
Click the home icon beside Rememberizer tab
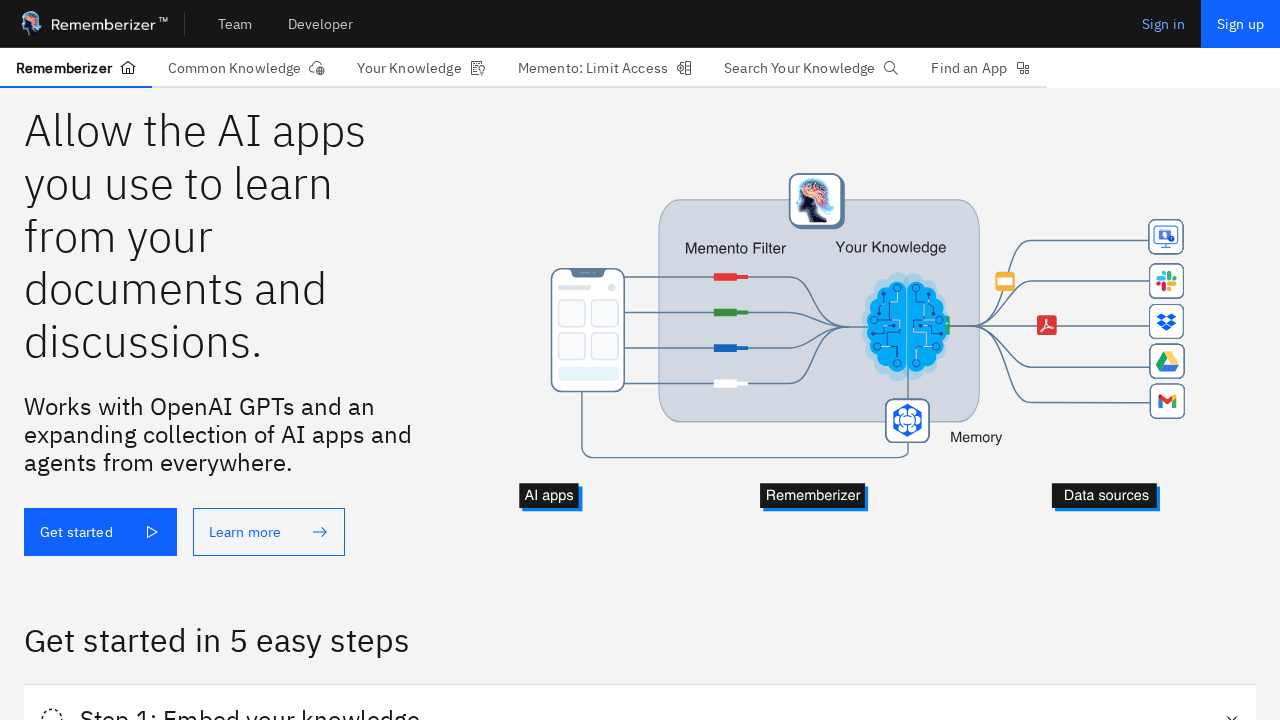[x=128, y=68]
